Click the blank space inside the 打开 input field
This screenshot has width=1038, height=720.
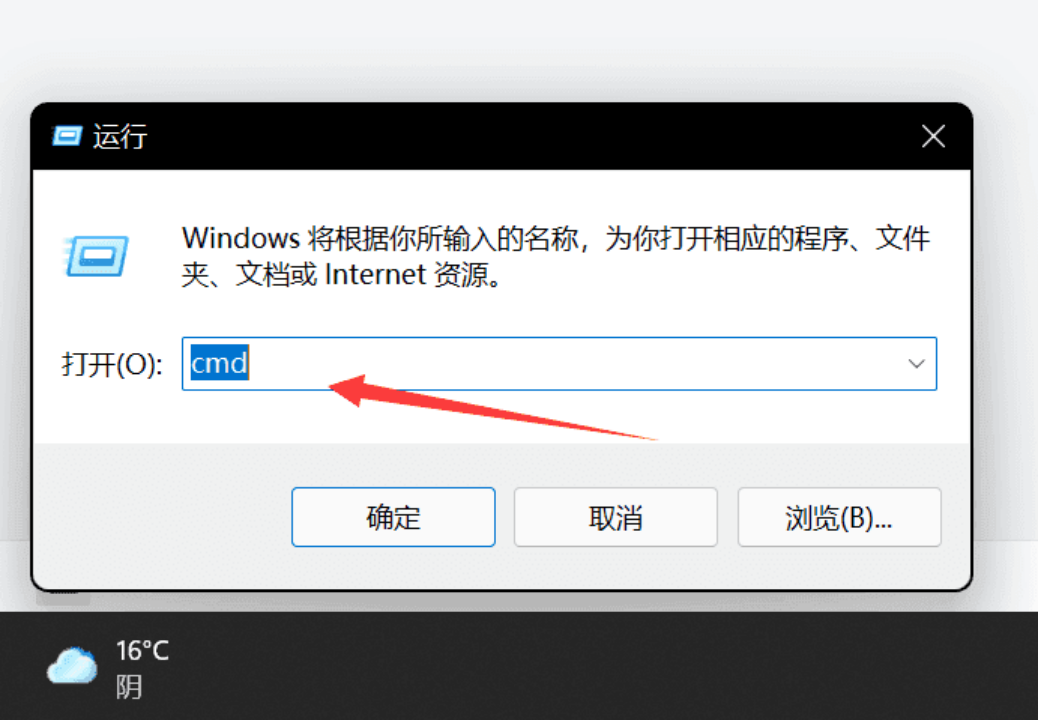pos(569,363)
